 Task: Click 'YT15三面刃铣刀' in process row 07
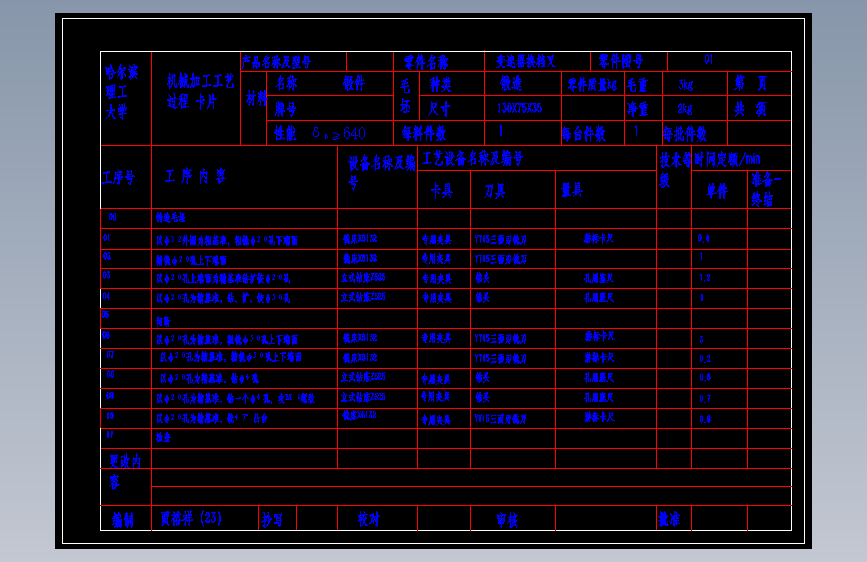[x=500, y=358]
